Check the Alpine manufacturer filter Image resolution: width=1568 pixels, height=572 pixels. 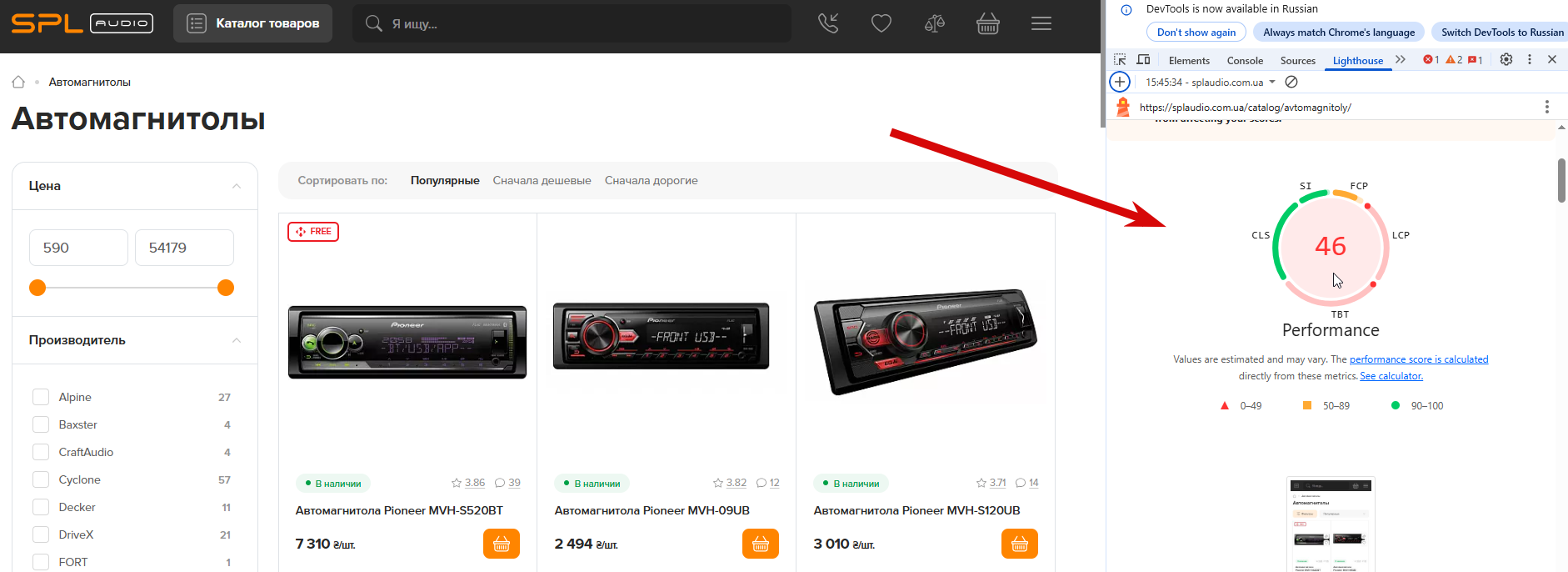[41, 397]
